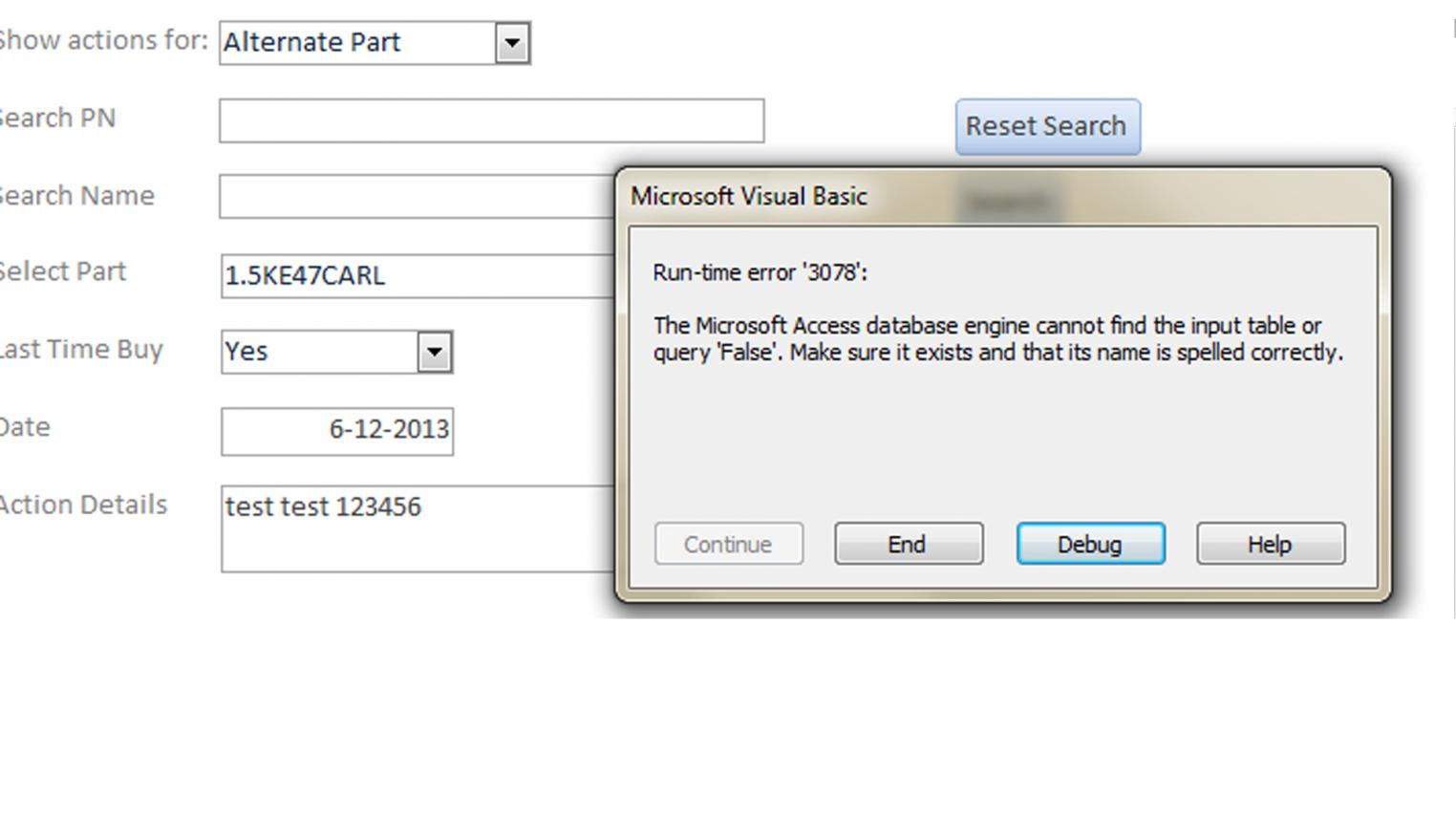Click the Date label
Image resolution: width=1456 pixels, height=819 pixels.
coord(25,427)
